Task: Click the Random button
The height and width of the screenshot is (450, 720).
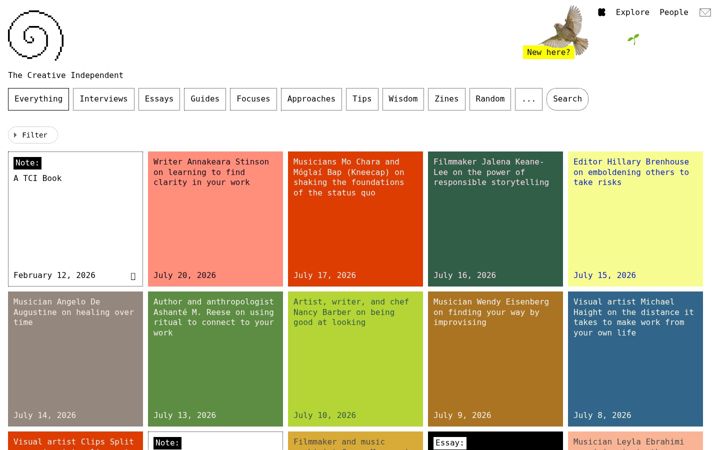Action: pos(490,99)
